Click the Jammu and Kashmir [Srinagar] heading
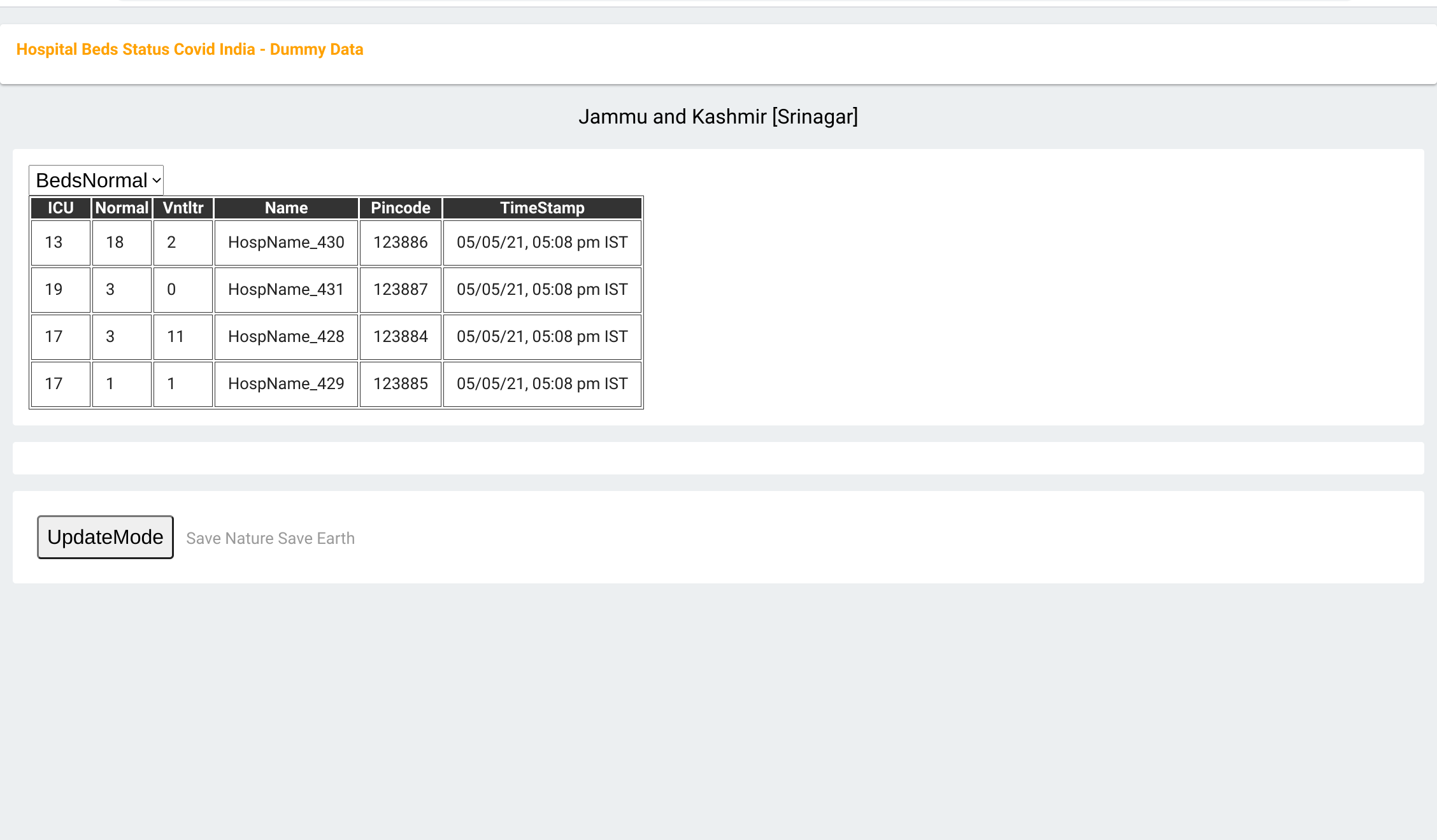 tap(718, 117)
